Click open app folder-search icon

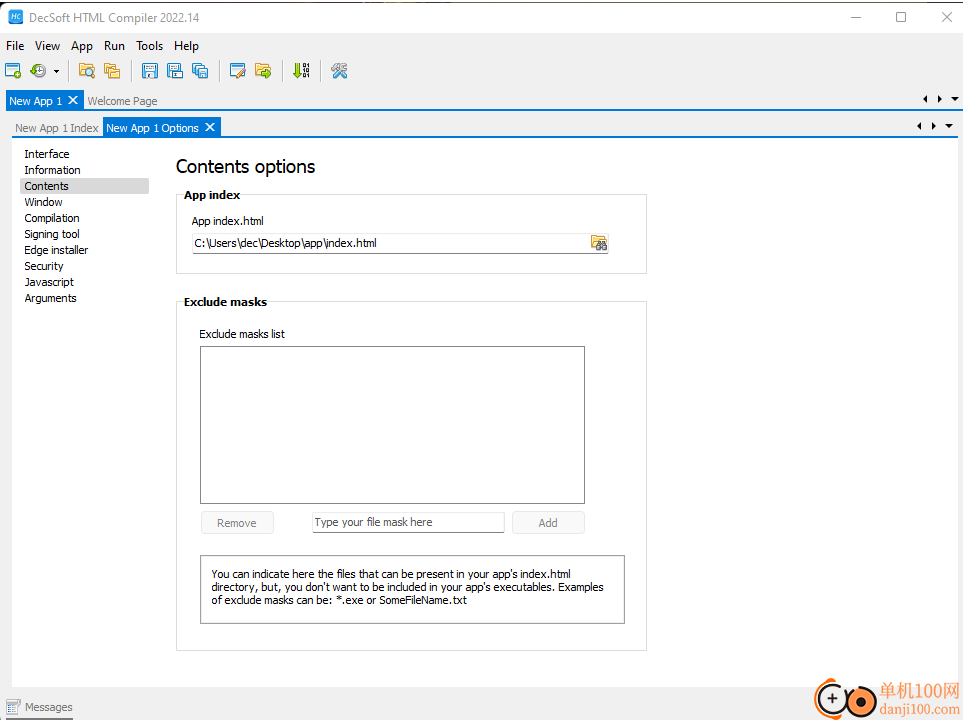[x=87, y=71]
